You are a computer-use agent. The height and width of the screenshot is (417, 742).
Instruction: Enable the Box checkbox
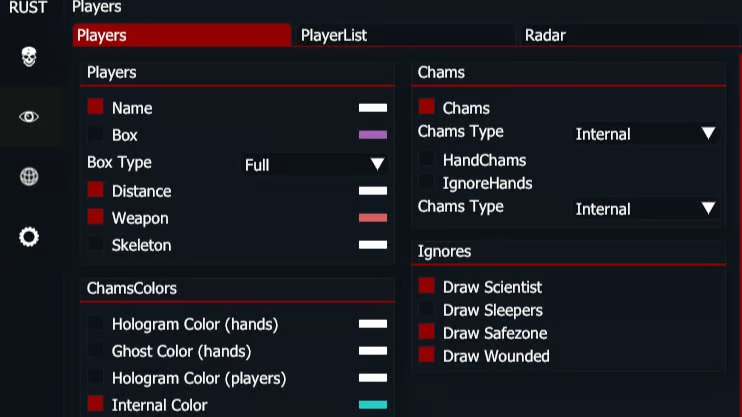coord(96,134)
